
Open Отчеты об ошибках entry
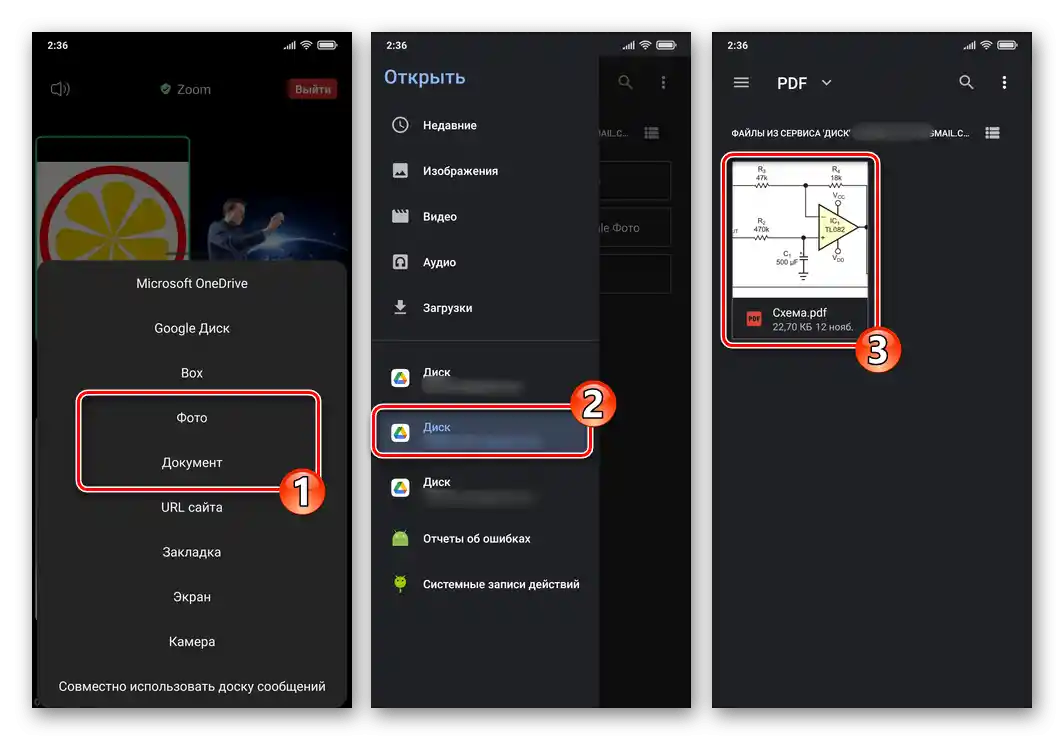tap(485, 539)
